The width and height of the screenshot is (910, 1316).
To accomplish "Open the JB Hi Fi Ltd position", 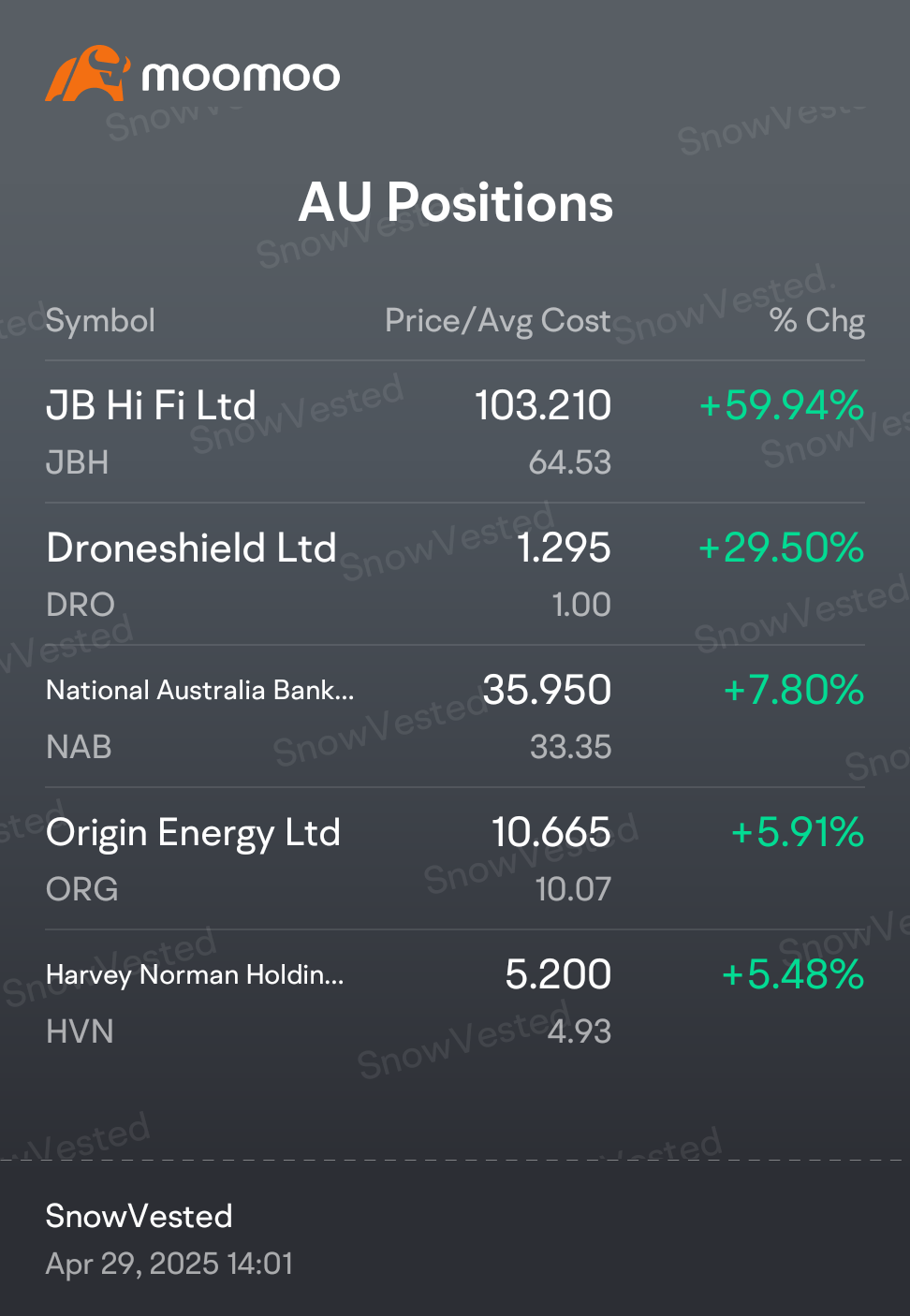I will (x=151, y=406).
